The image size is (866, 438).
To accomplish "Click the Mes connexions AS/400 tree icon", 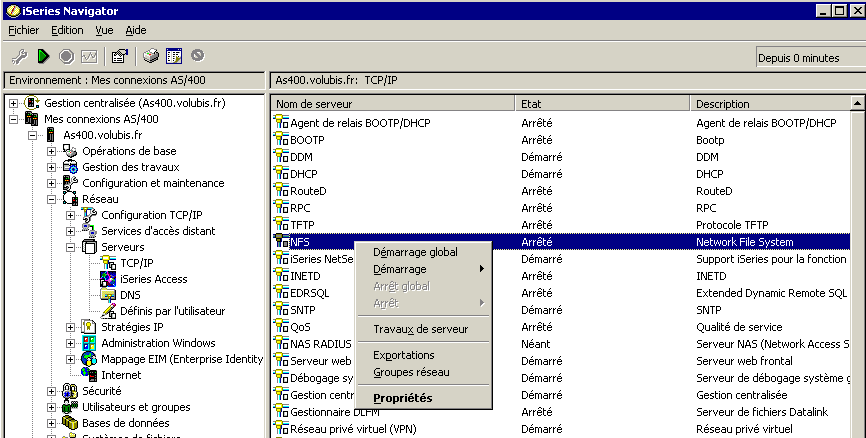I will pos(31,119).
